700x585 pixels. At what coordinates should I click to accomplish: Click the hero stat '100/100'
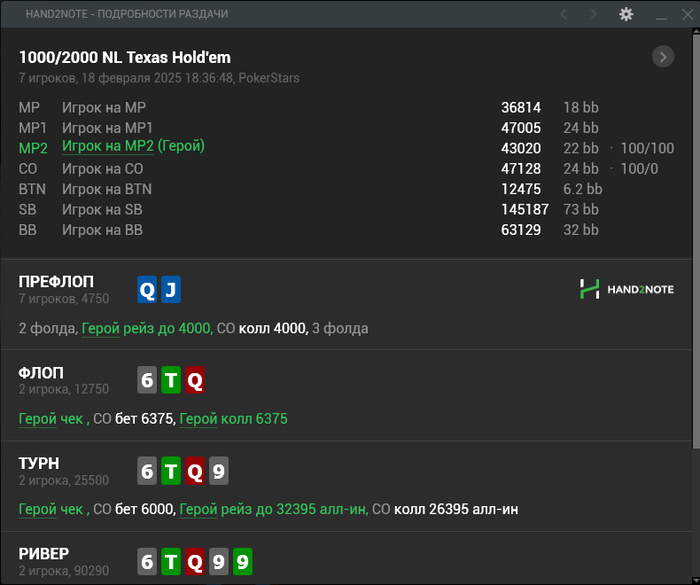coord(647,148)
